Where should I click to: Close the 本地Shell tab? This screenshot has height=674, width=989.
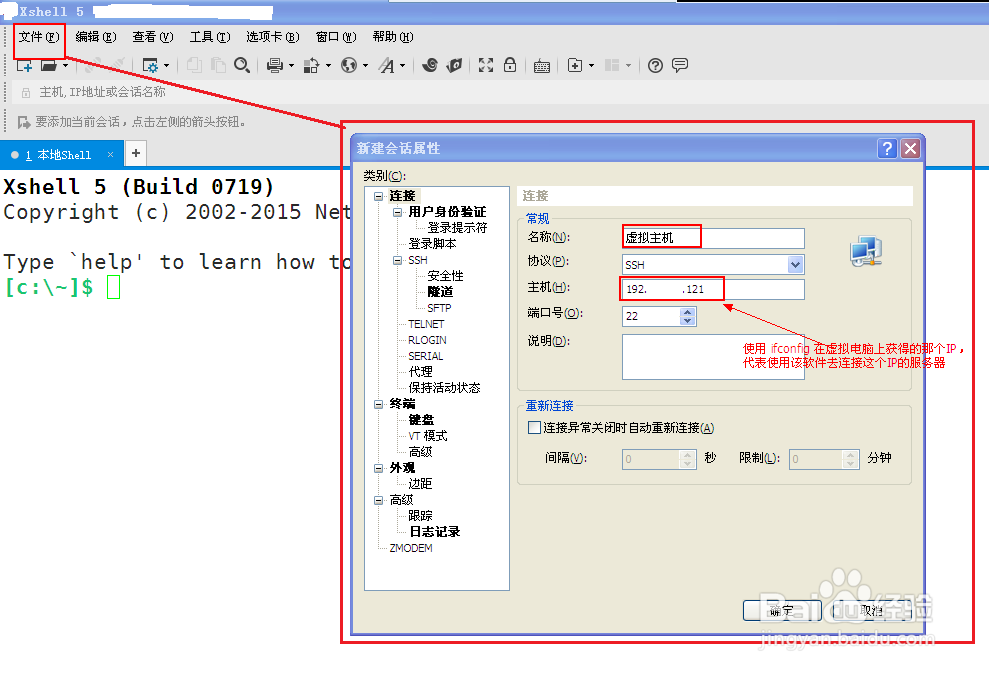click(x=110, y=154)
